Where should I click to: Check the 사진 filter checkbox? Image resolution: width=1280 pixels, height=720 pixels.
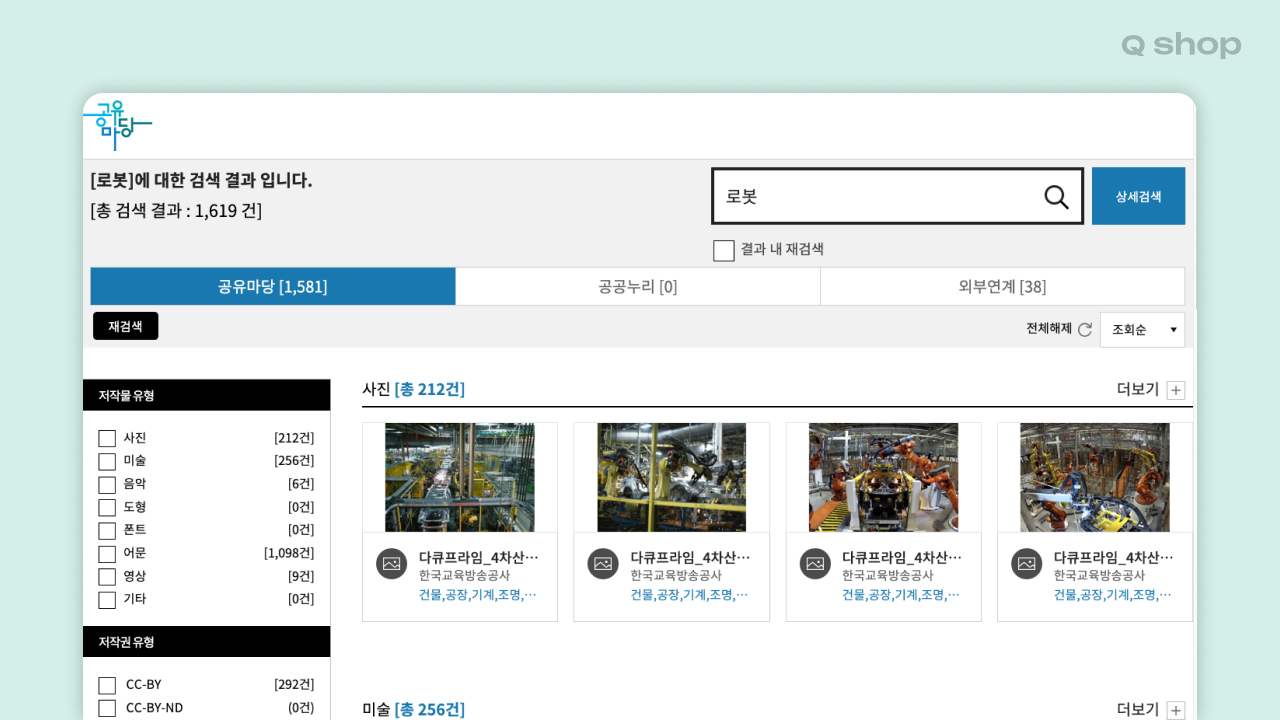(107, 438)
